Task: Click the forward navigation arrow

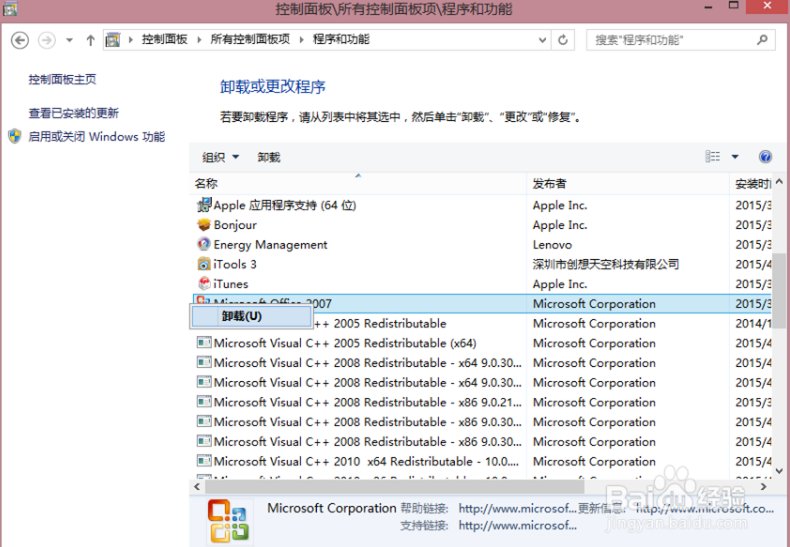Action: [47, 40]
